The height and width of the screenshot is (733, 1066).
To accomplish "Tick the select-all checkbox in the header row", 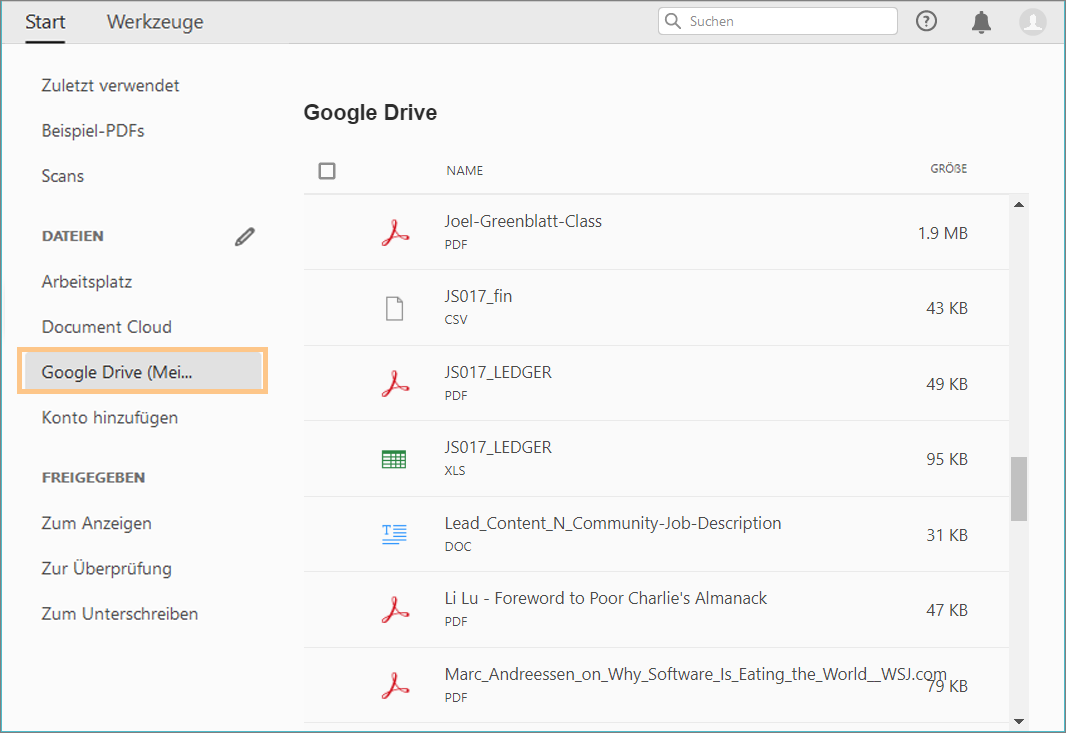I will click(x=327, y=171).
